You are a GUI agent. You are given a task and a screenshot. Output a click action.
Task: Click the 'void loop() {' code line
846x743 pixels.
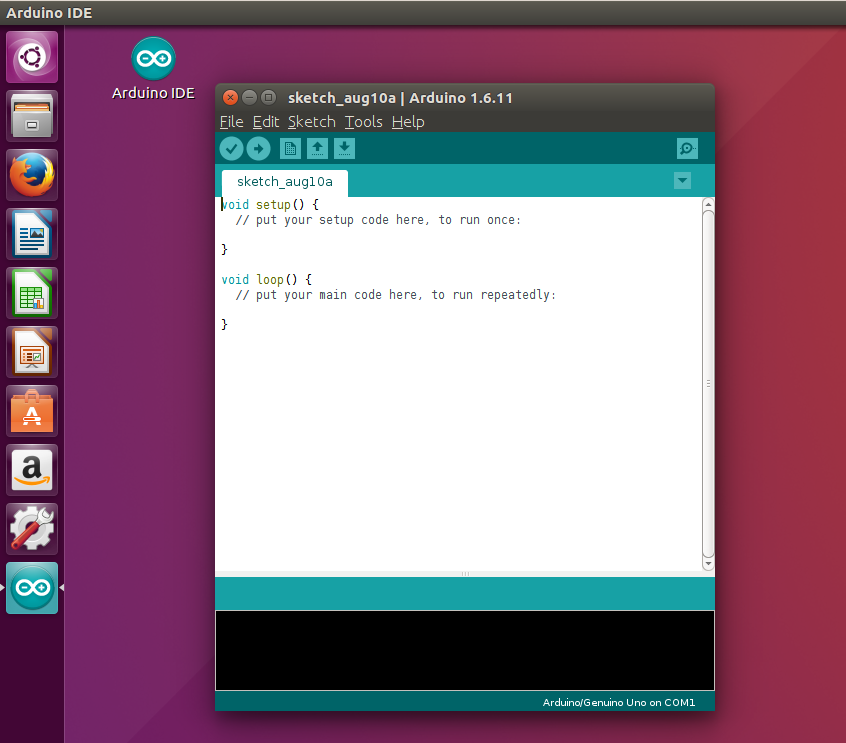[x=267, y=280]
